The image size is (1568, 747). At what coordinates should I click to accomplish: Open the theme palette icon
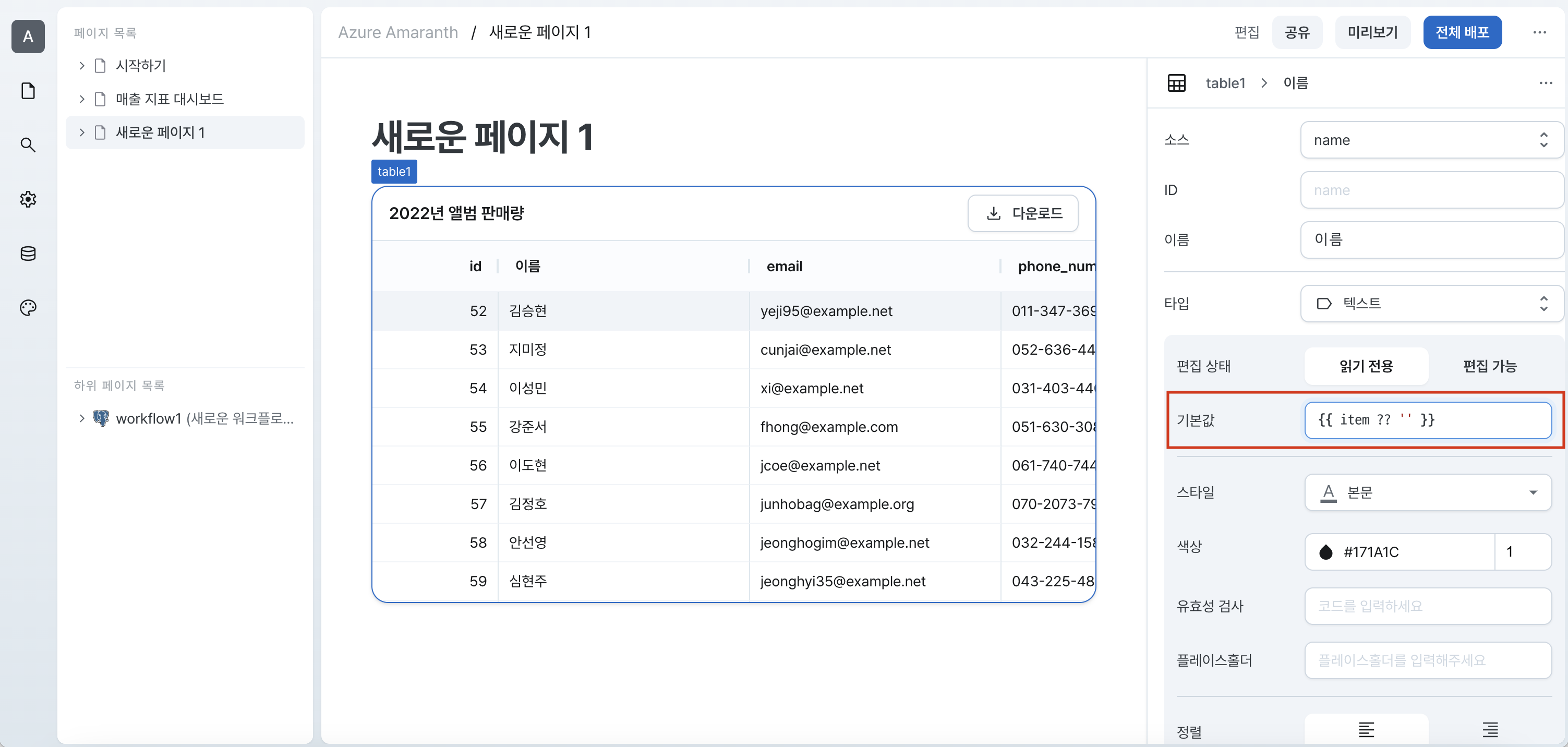[x=28, y=307]
